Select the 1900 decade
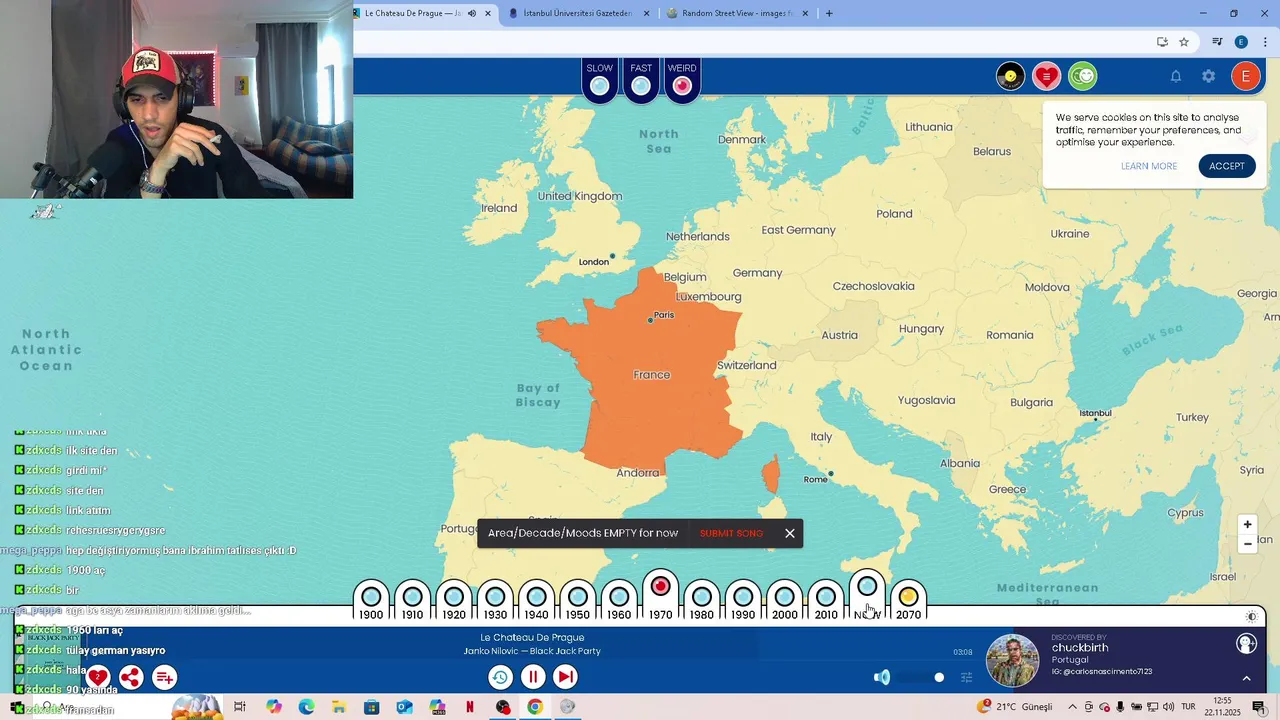Viewport: 1280px width, 720px height. (x=371, y=601)
